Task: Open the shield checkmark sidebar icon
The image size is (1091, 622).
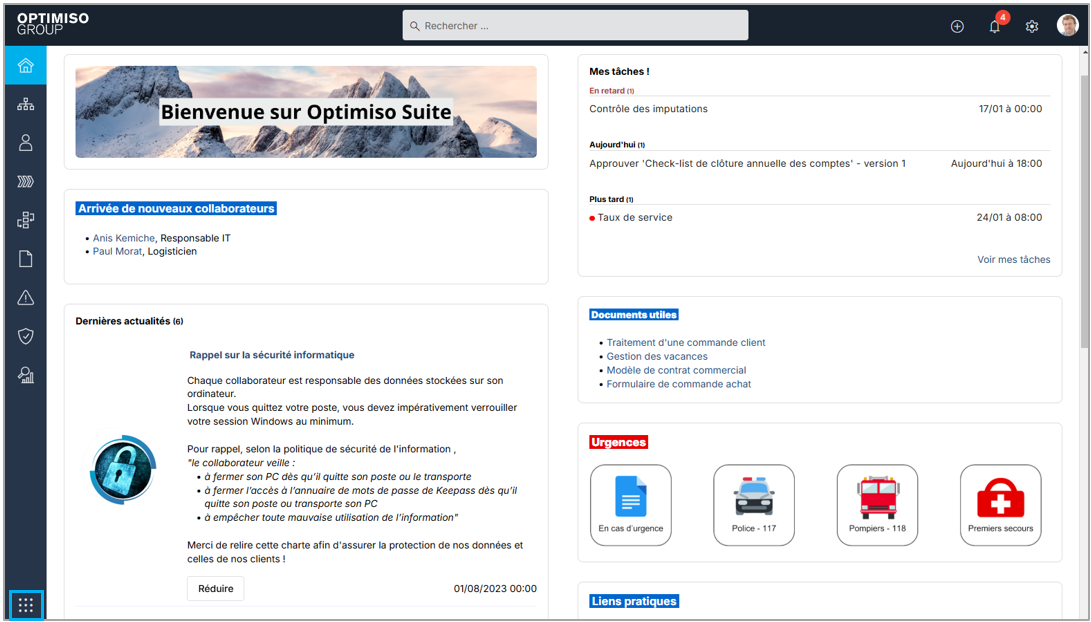Action: coord(26,336)
